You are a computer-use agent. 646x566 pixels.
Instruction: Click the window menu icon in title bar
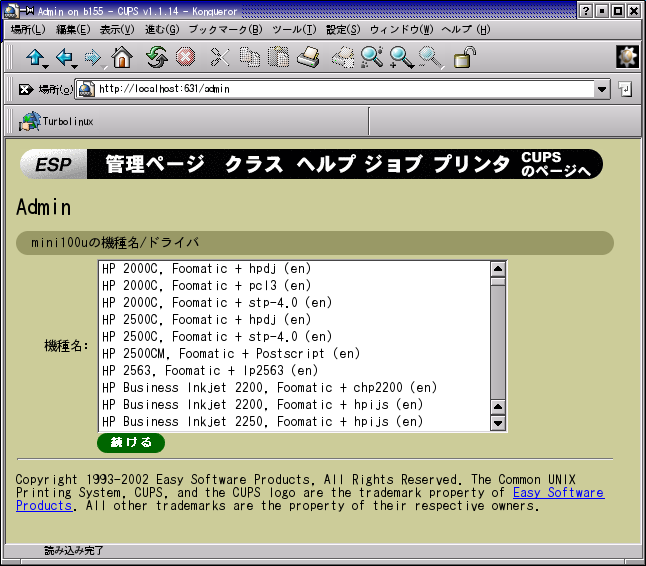pos(11,11)
